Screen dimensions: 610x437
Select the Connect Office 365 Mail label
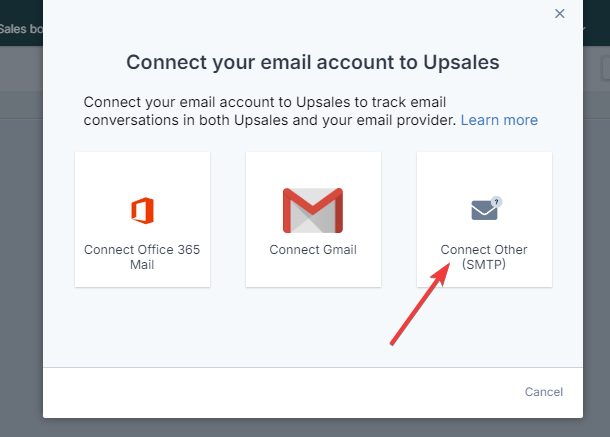[x=142, y=257]
